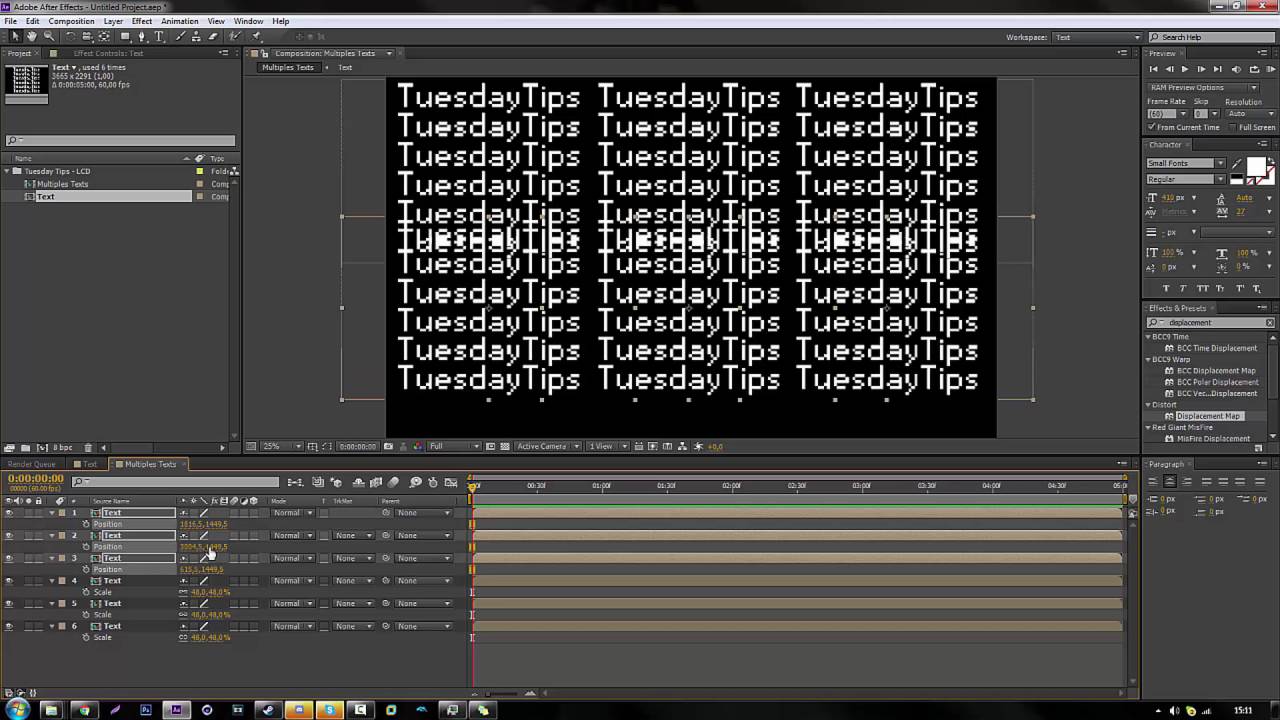Enable Superscript text style
The width and height of the screenshot is (1280, 720).
coord(1240,288)
